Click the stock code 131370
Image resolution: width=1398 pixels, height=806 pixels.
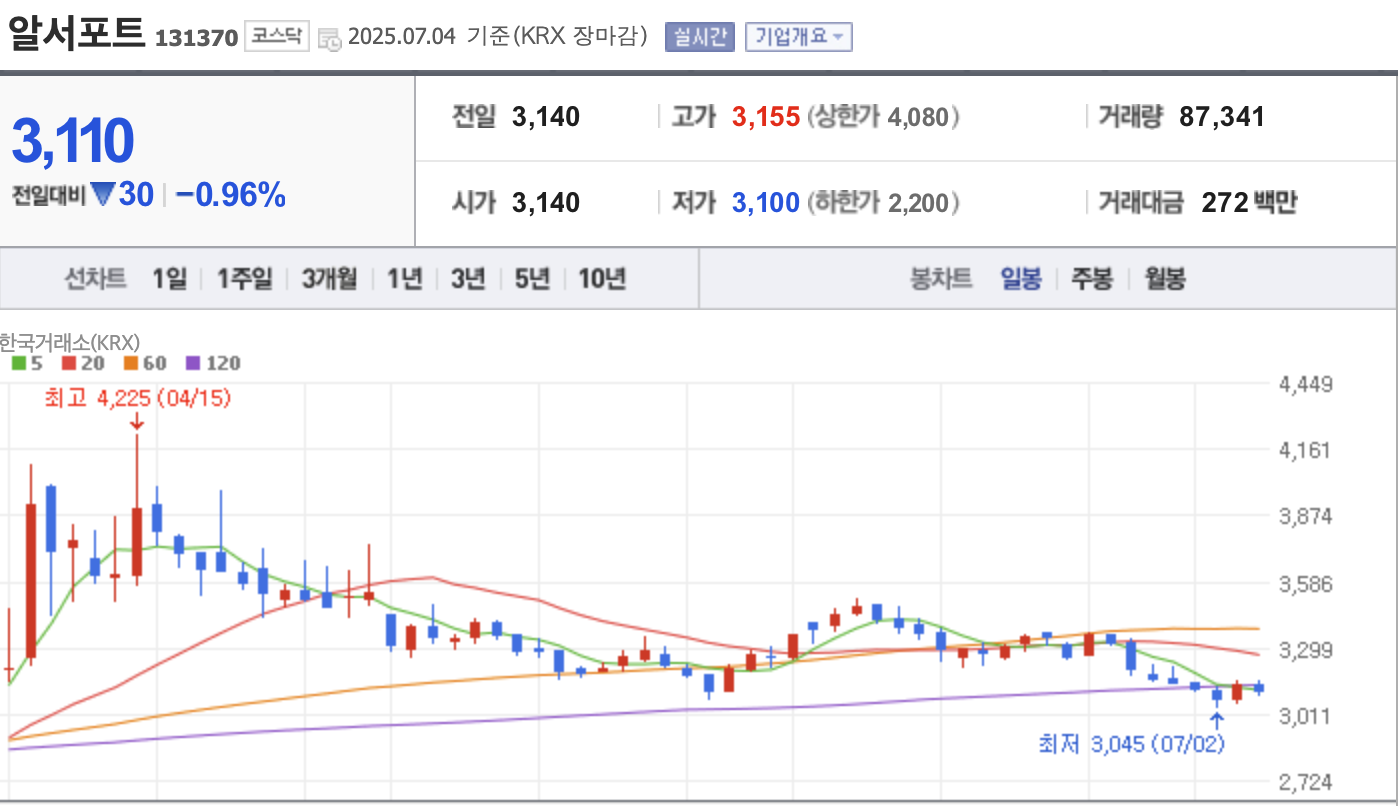click(x=196, y=38)
